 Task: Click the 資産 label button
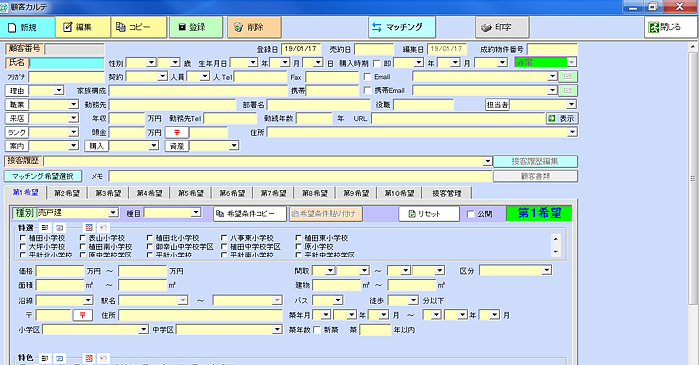click(177, 146)
